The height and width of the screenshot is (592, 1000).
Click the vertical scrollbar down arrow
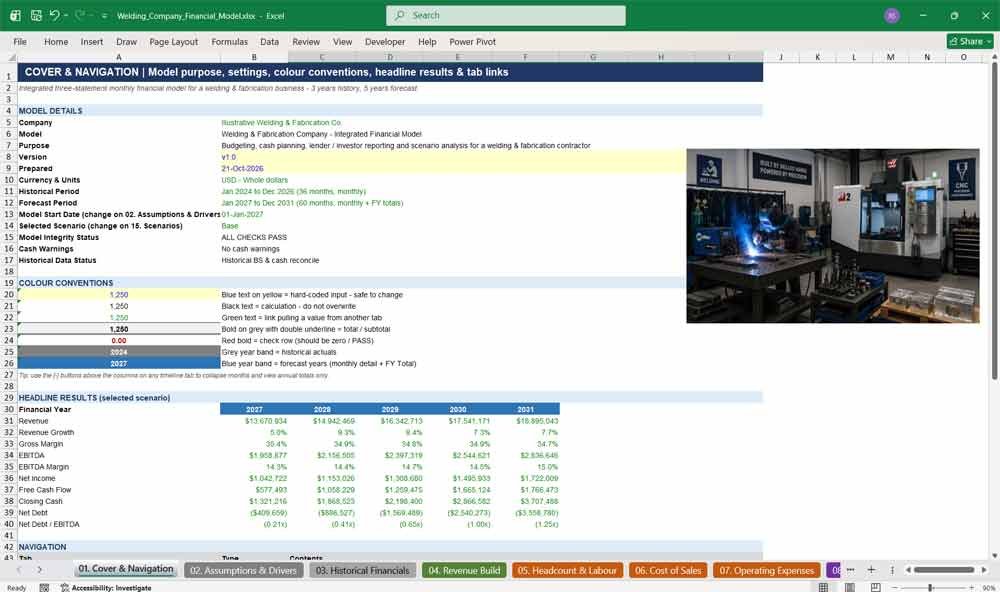tap(995, 556)
